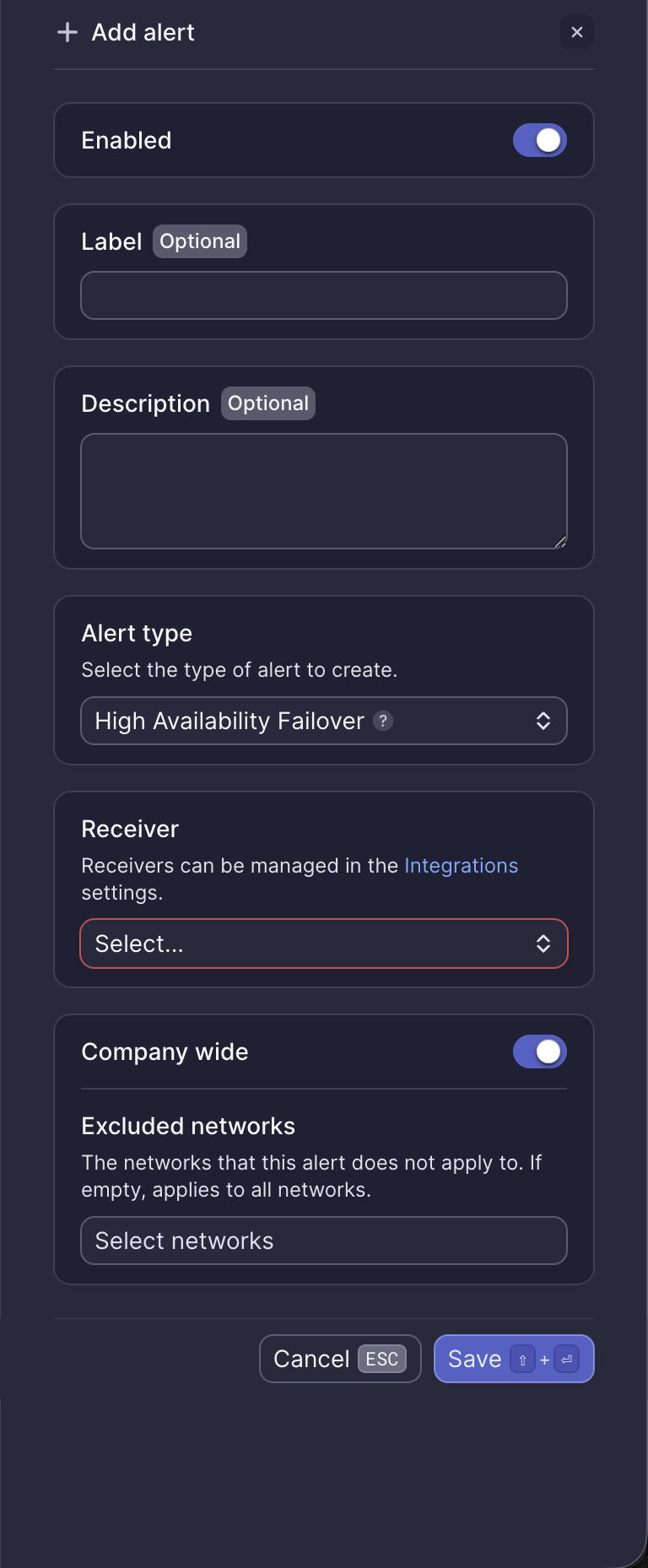Open the Select networks picker
The height and width of the screenshot is (1568, 648).
pyautogui.click(x=324, y=1241)
